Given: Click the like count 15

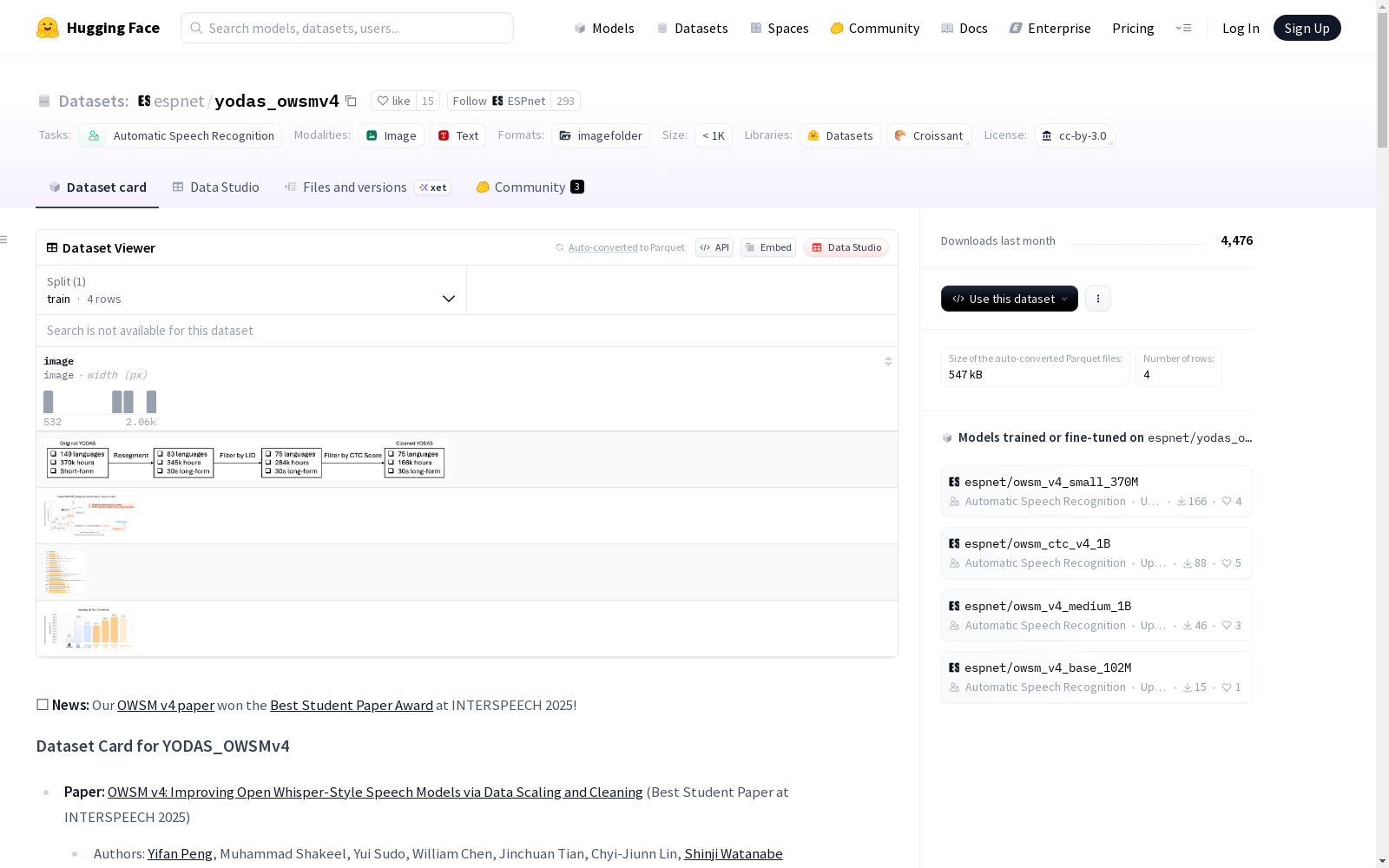Looking at the screenshot, I should tap(428, 101).
